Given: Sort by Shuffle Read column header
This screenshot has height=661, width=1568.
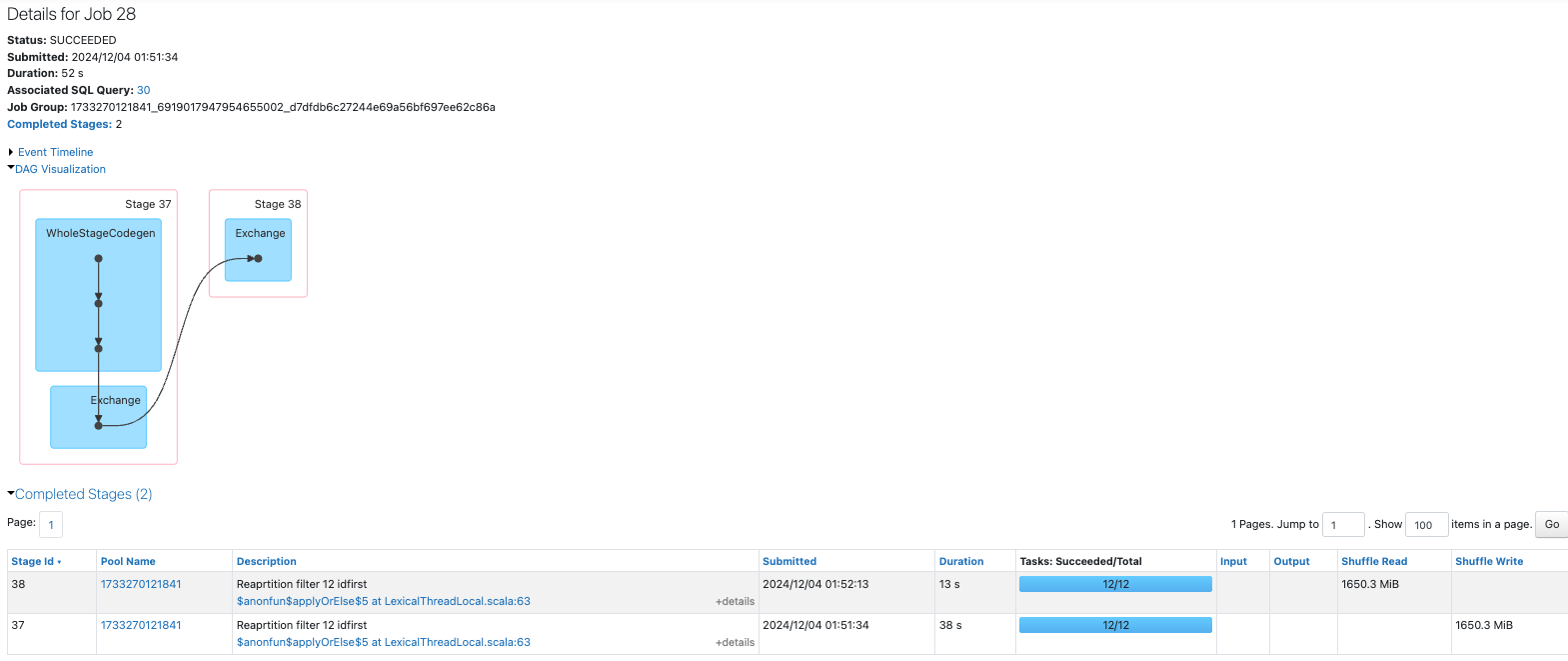Looking at the screenshot, I should coord(1374,561).
